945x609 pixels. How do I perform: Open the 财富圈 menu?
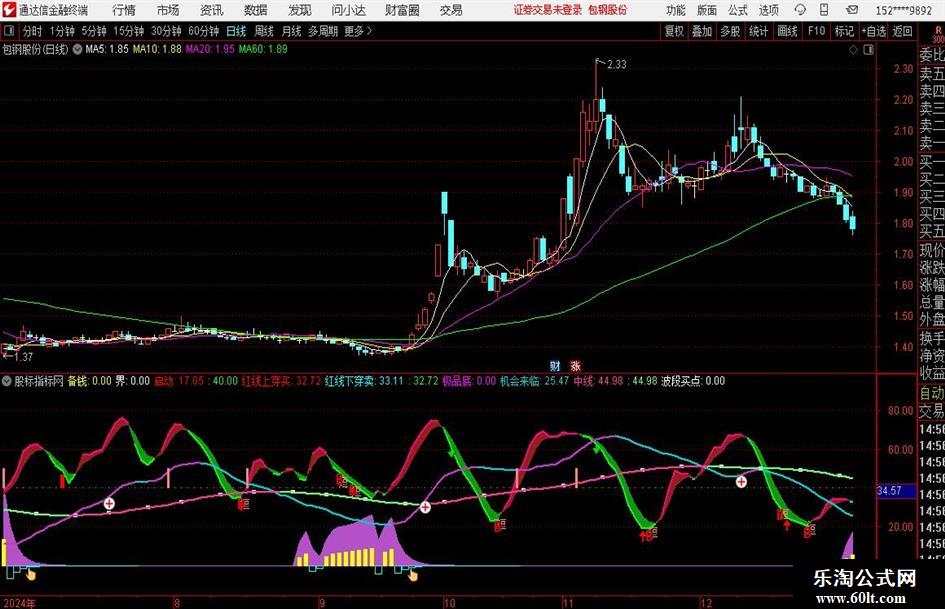(x=402, y=10)
